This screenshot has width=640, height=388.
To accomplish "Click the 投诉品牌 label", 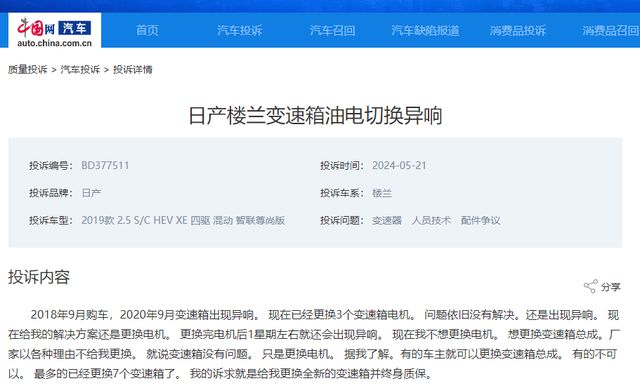I will tap(51, 193).
